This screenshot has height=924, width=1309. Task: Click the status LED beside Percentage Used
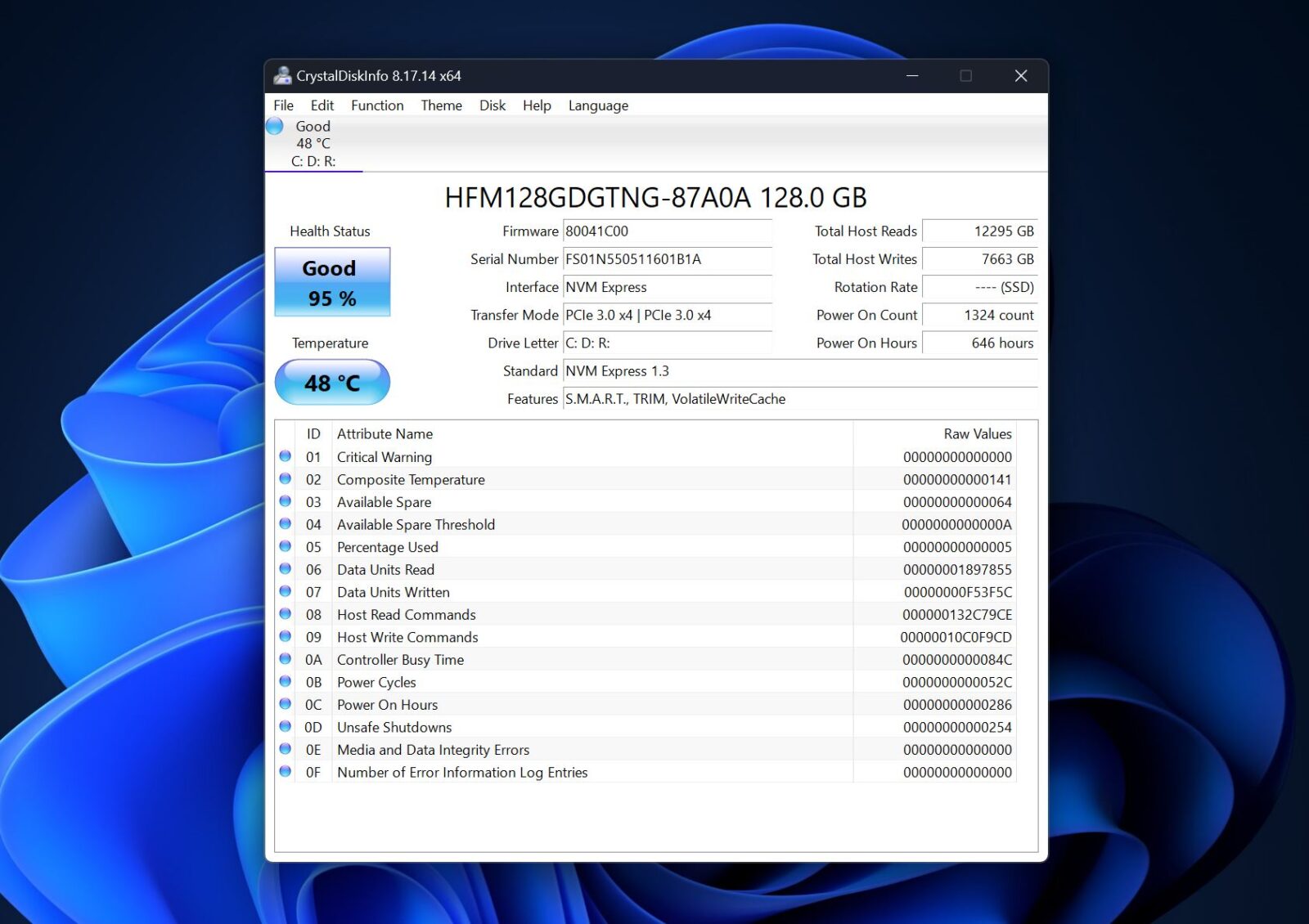coord(285,546)
